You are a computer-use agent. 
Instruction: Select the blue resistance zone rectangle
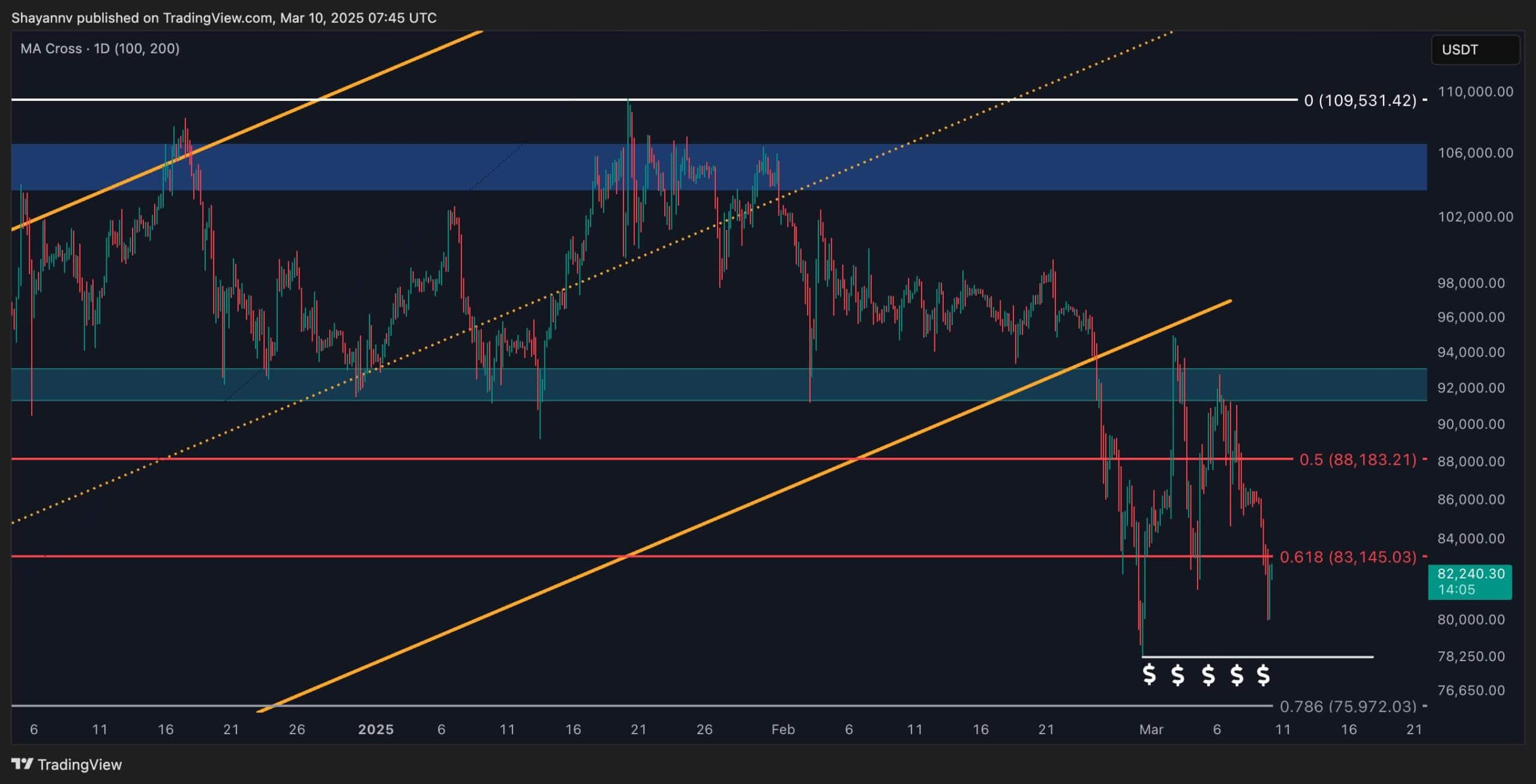(719, 167)
